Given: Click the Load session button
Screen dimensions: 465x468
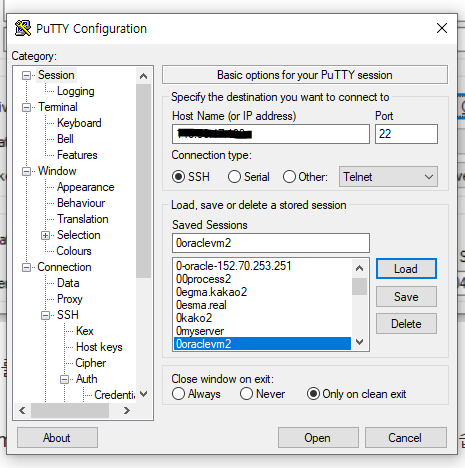Looking at the screenshot, I should coord(406,269).
